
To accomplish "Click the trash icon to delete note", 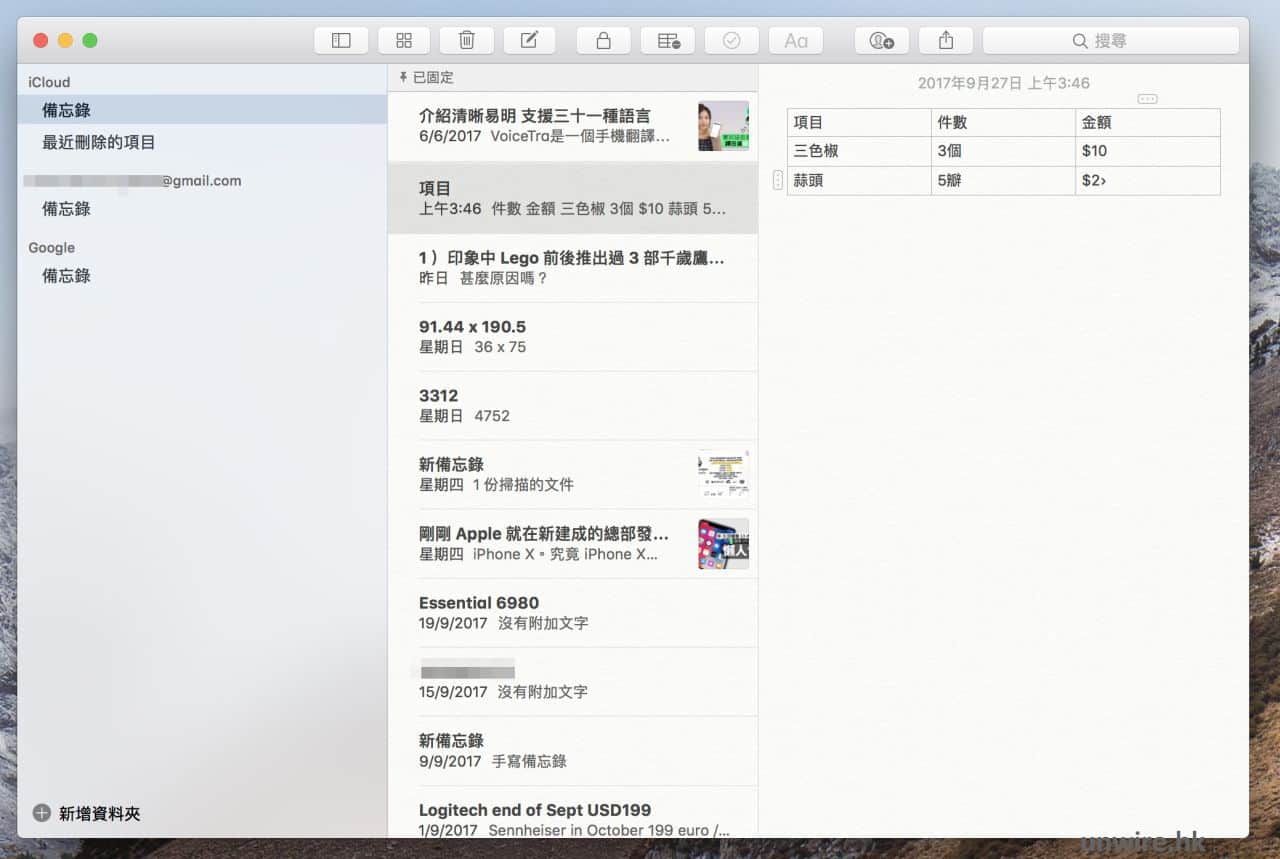I will [467, 41].
